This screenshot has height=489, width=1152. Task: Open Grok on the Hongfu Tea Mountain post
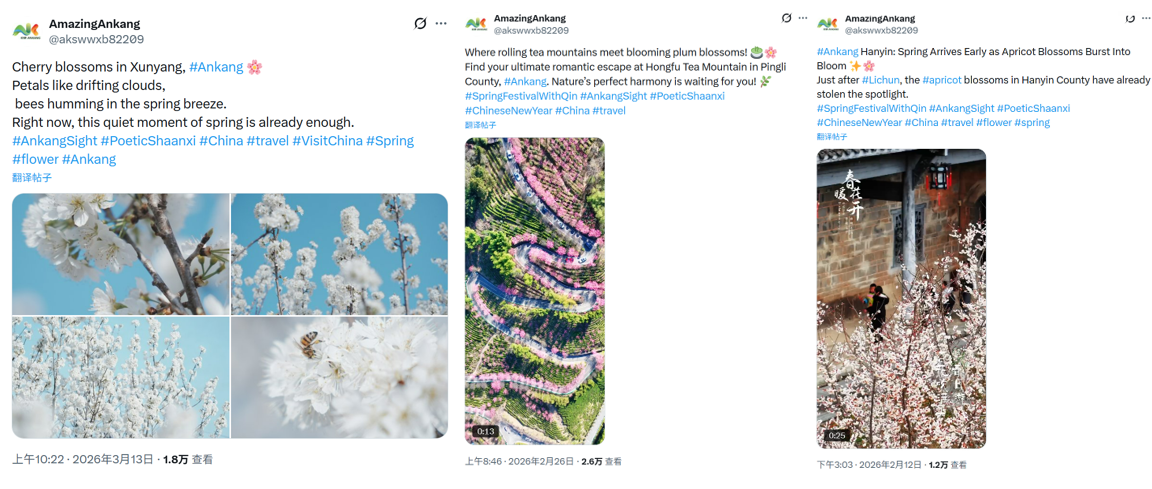point(786,18)
